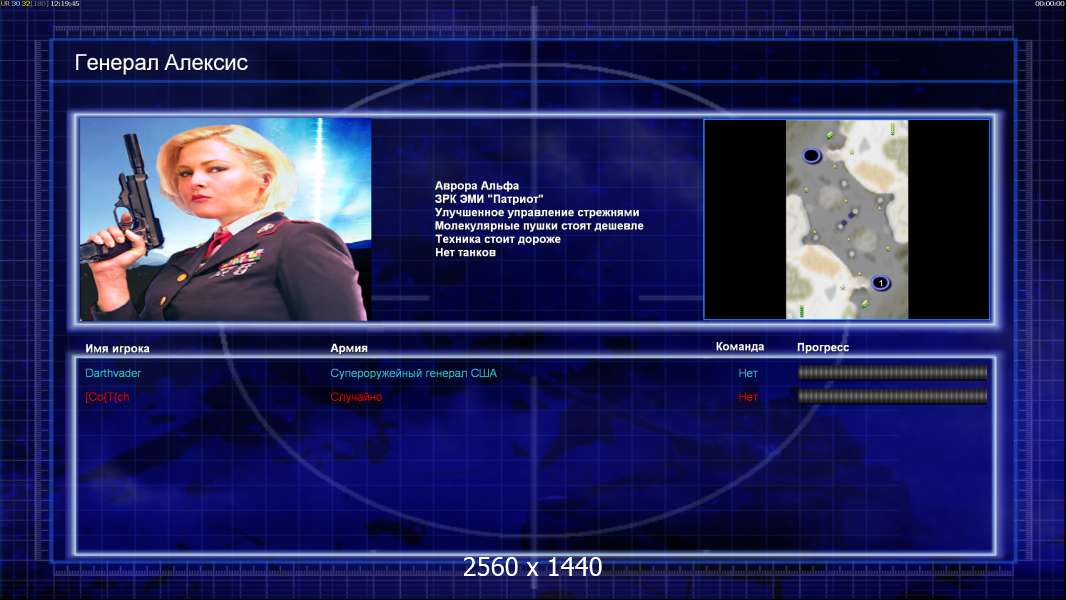The image size is (1066, 600).
Task: Click the text 'Техника стоит дороже'
Action: (498, 239)
